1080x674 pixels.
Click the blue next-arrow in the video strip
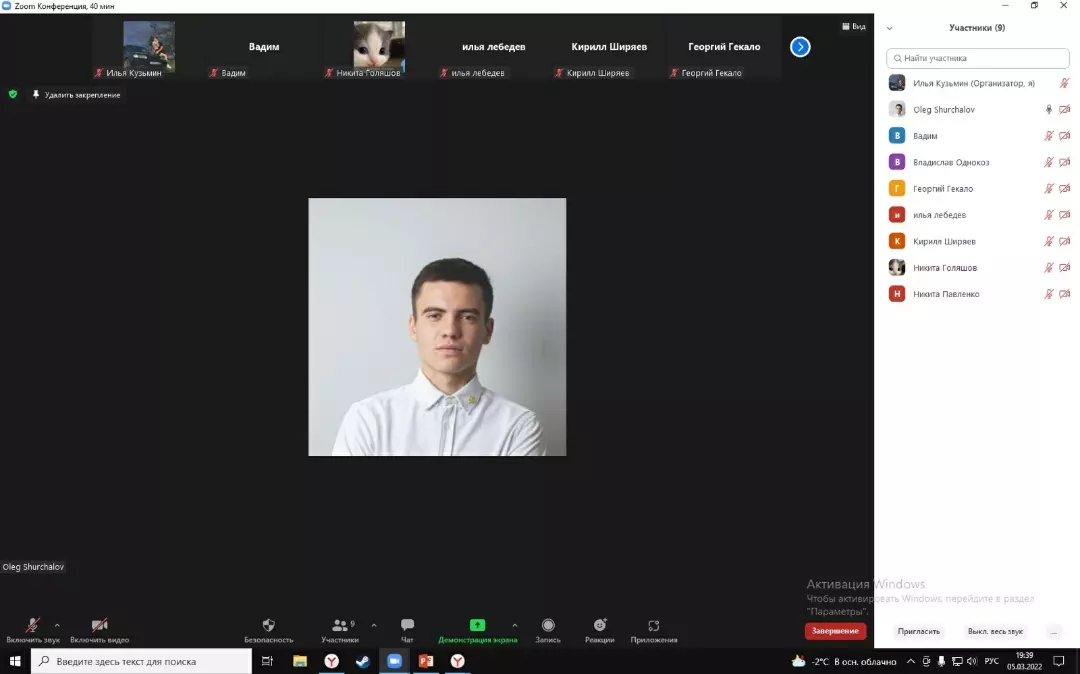800,47
